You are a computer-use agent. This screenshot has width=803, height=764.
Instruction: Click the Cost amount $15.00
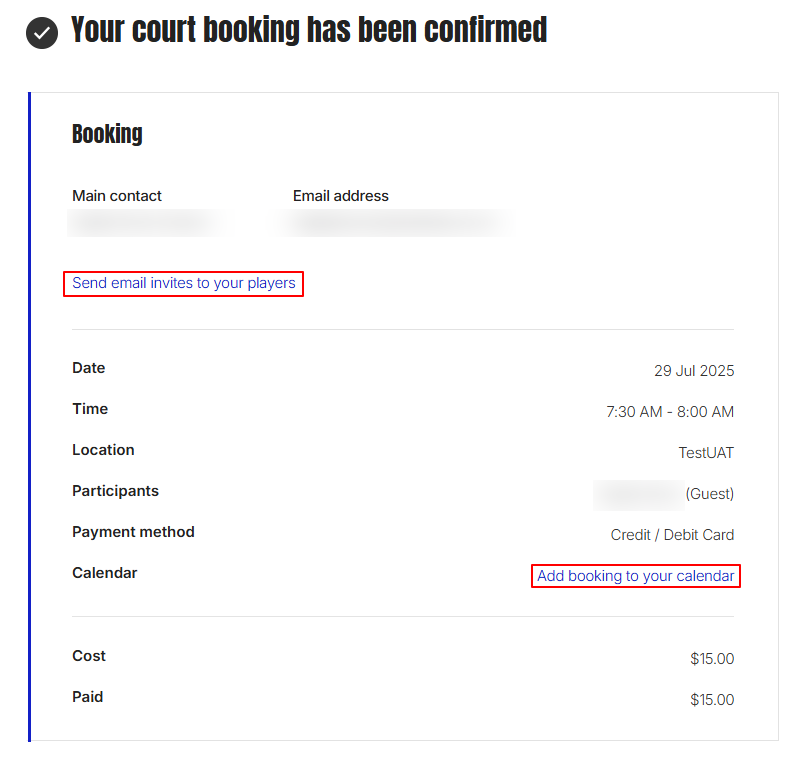pos(712,659)
